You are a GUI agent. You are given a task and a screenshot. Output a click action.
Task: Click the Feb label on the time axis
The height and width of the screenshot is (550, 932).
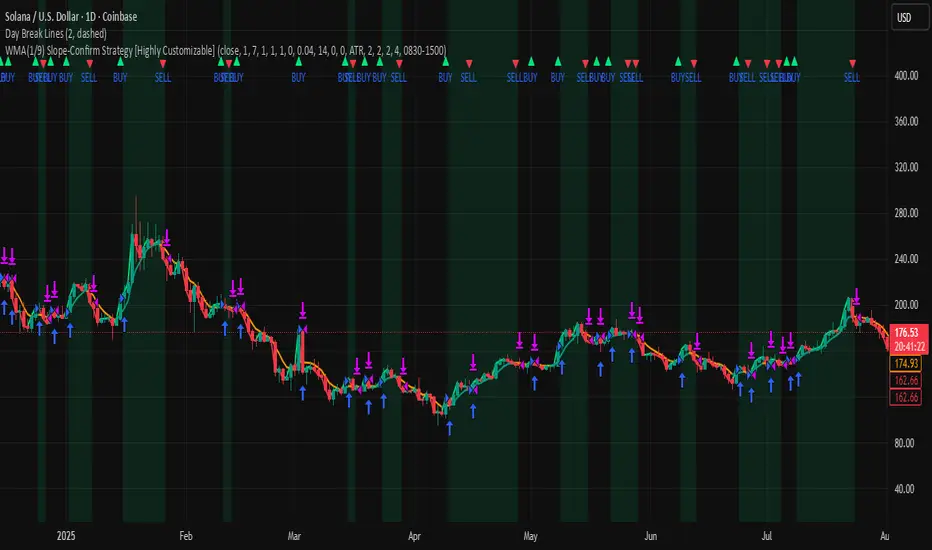pos(183,535)
